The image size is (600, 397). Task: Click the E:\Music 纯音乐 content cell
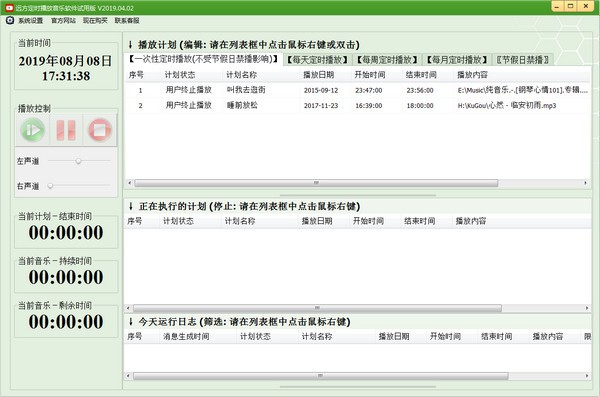522,91
